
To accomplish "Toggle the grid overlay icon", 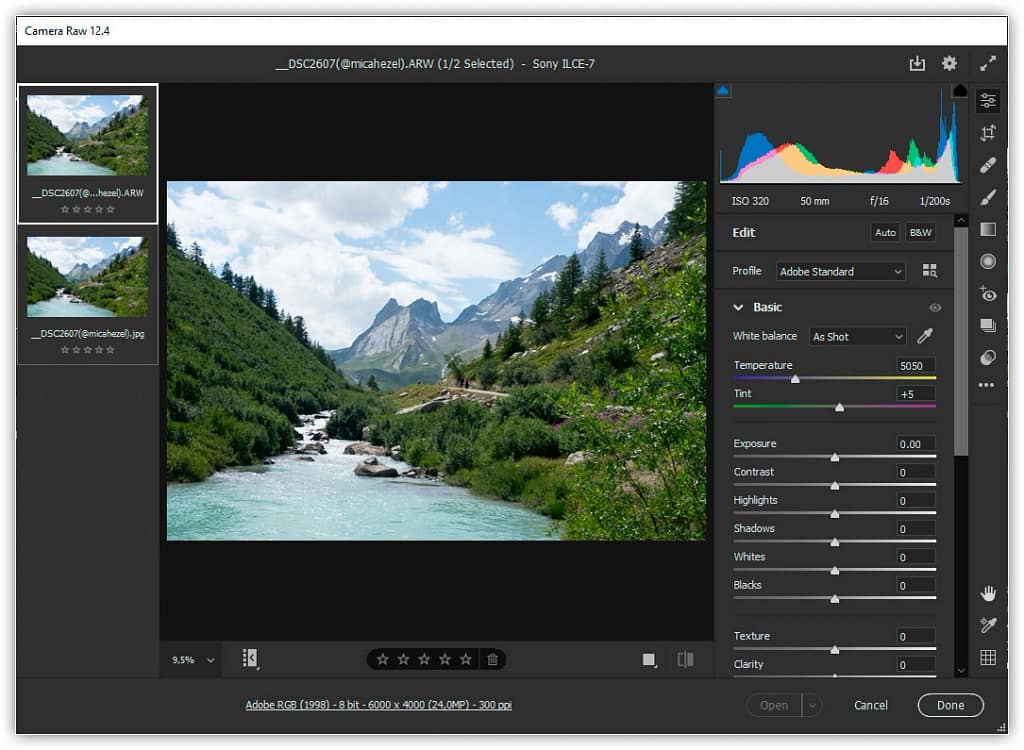I will [x=988, y=657].
